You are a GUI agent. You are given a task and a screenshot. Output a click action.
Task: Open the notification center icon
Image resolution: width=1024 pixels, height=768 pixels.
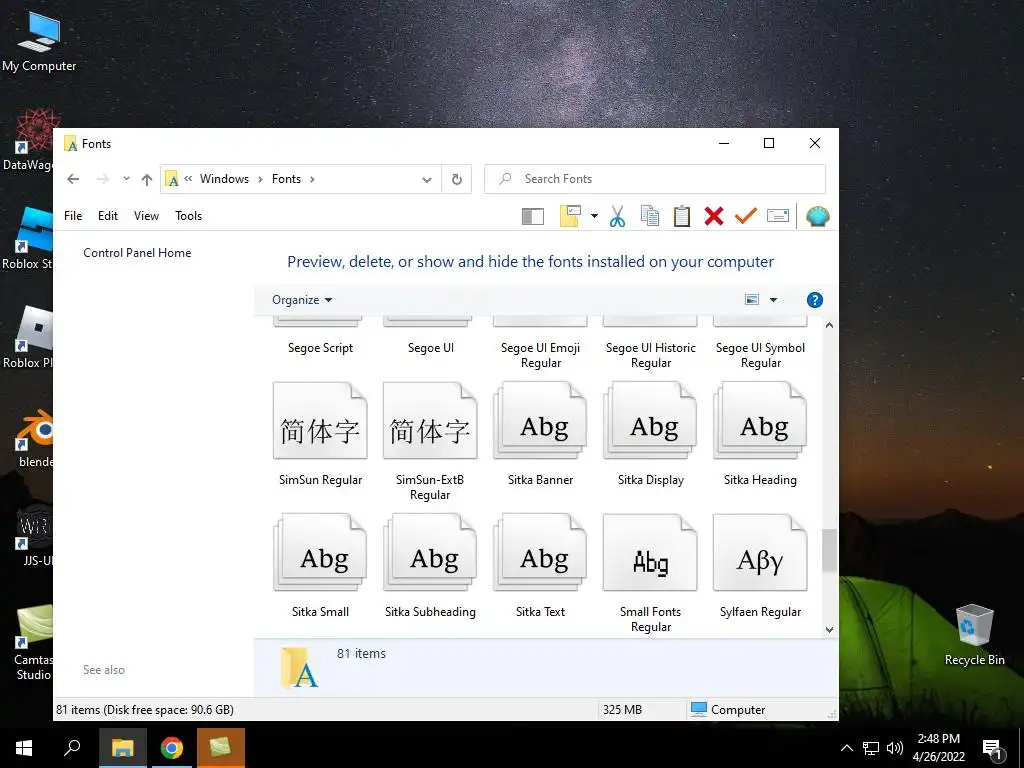(x=992, y=749)
